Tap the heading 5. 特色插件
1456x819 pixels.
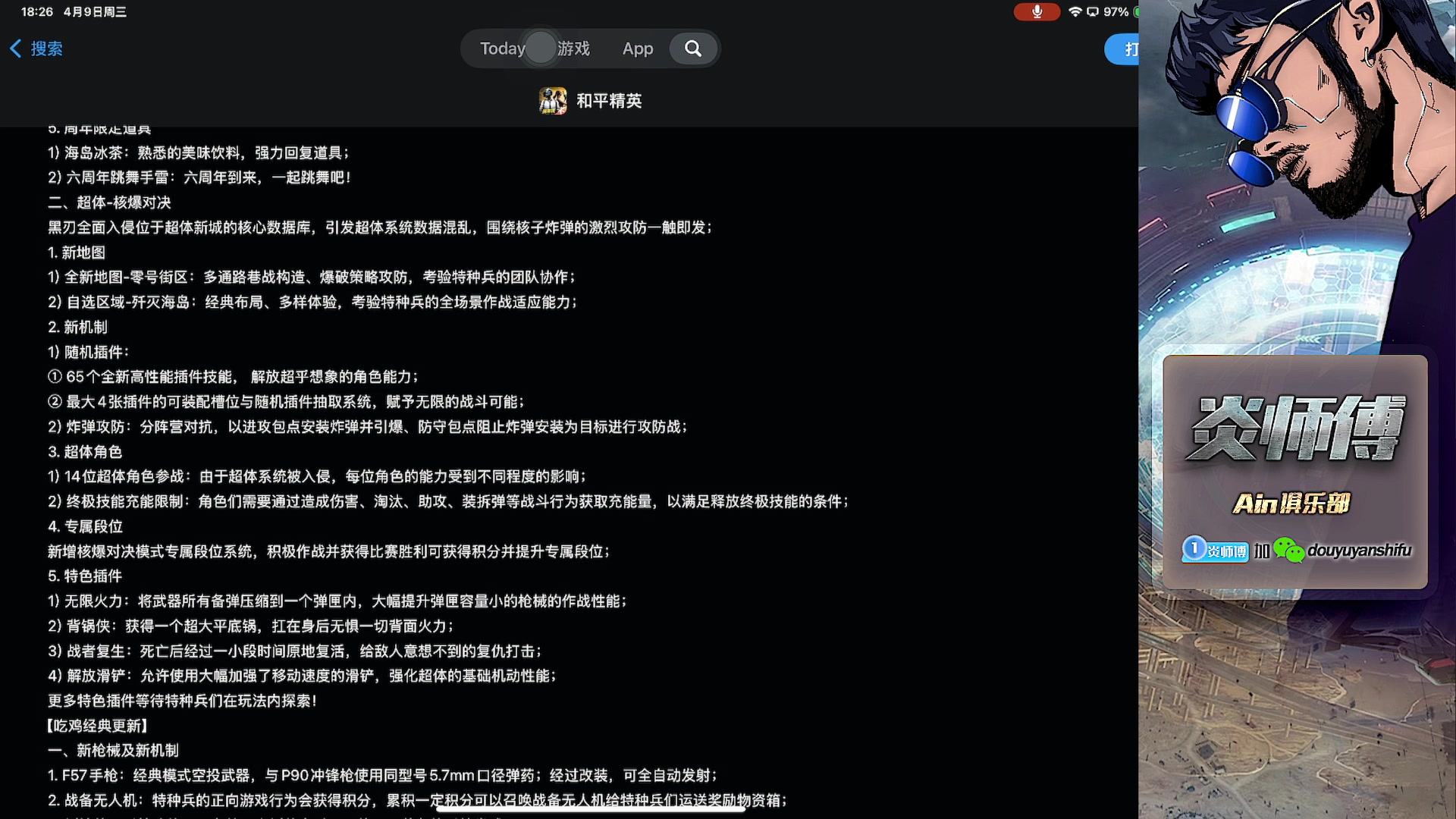pos(85,576)
